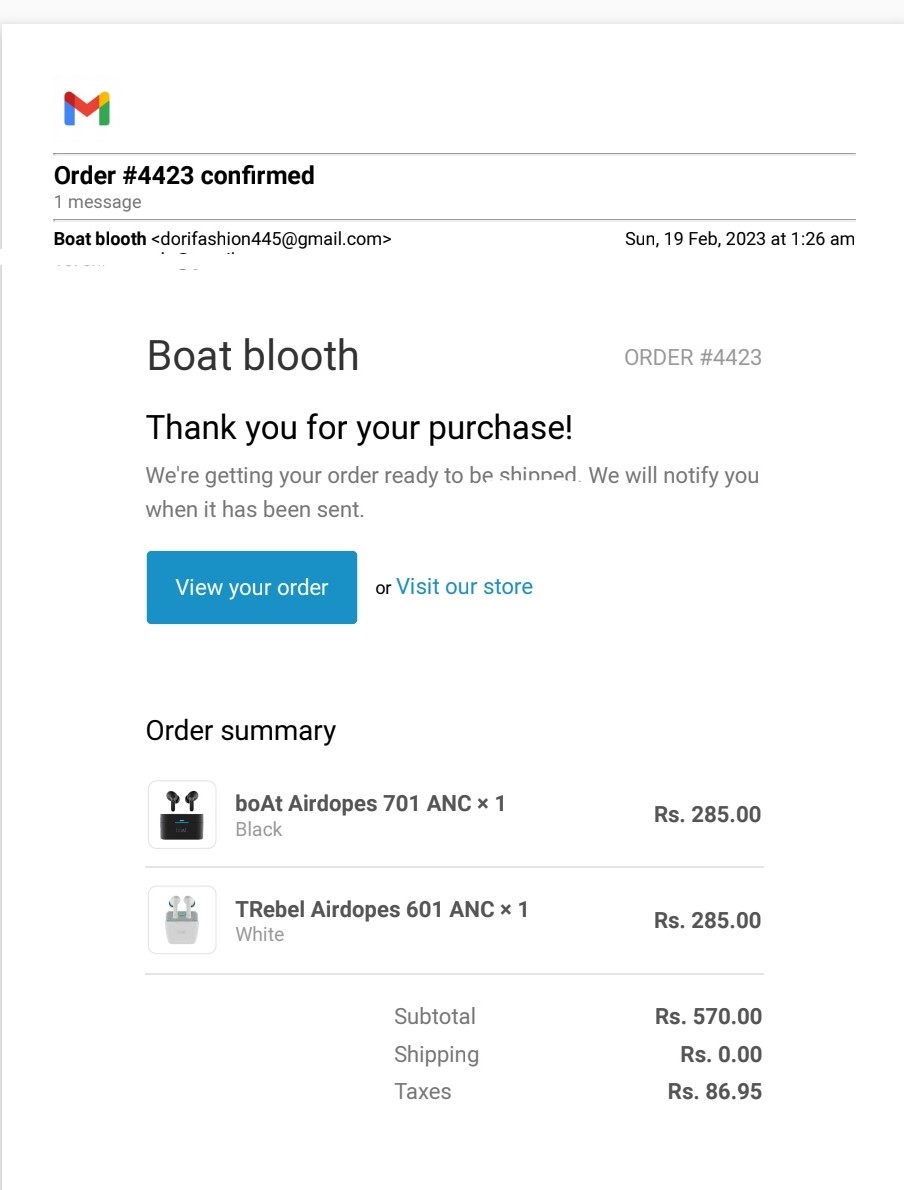Viewport: 904px width, 1190px height.
Task: Click the email date Sun, 19 Feb, 2023
Action: 739,239
